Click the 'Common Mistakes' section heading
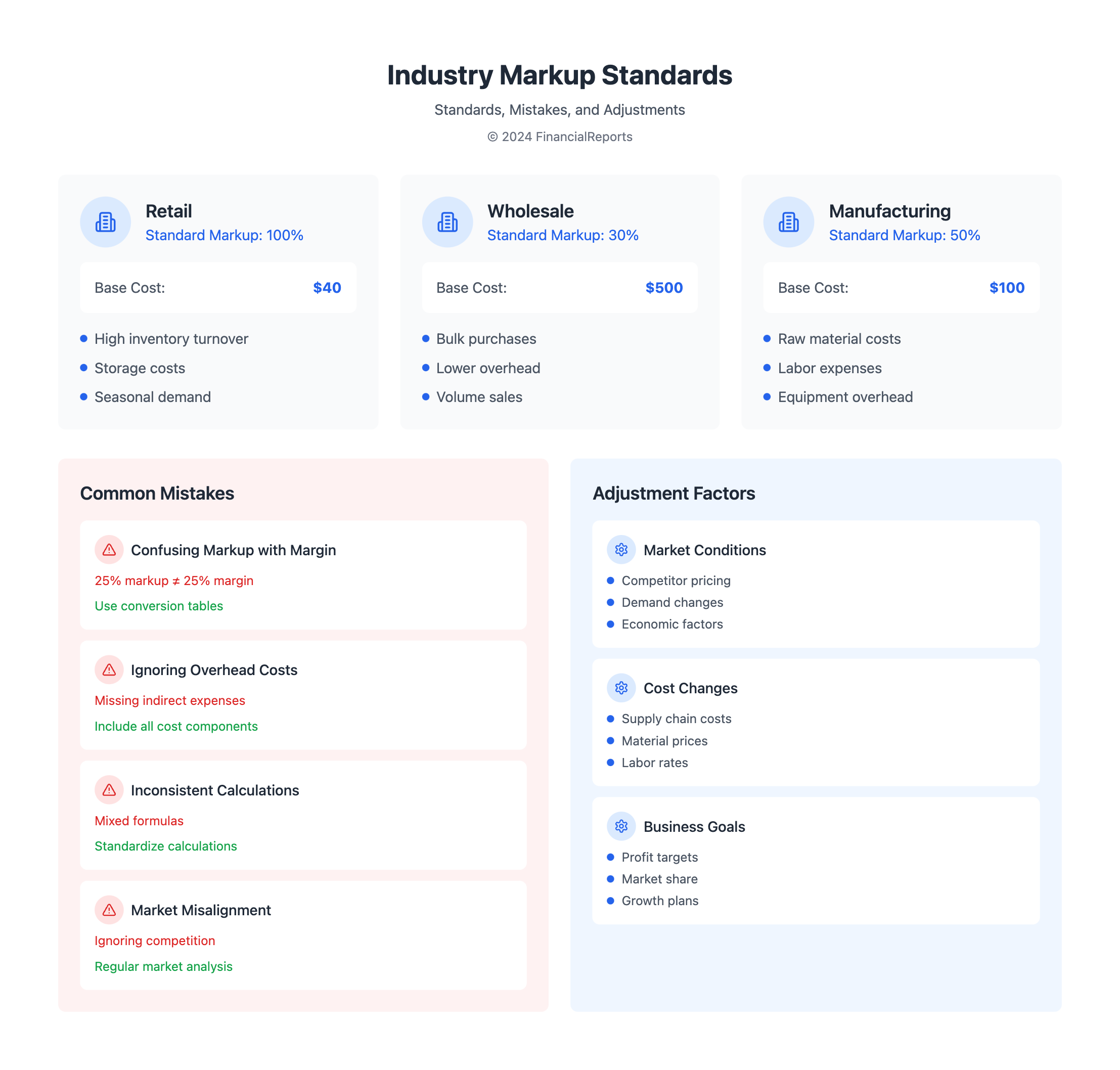This screenshot has height=1070, width=1120. (157, 494)
